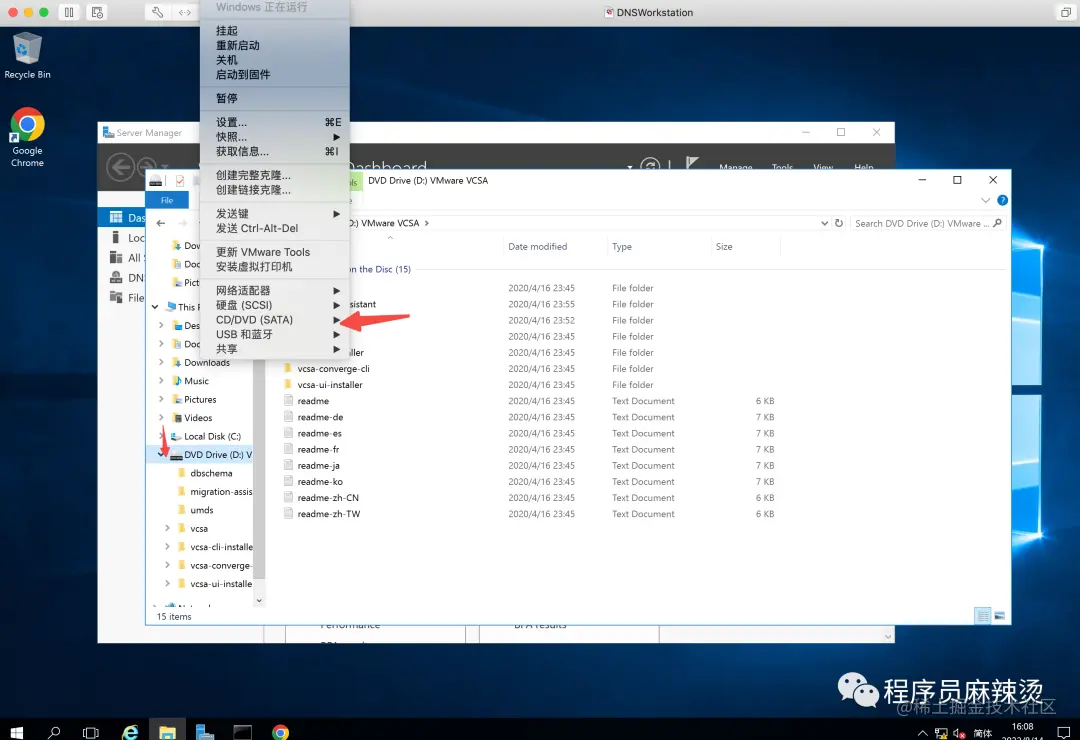Open Server Manager from the taskbar
The width and height of the screenshot is (1080, 740).
point(205,732)
